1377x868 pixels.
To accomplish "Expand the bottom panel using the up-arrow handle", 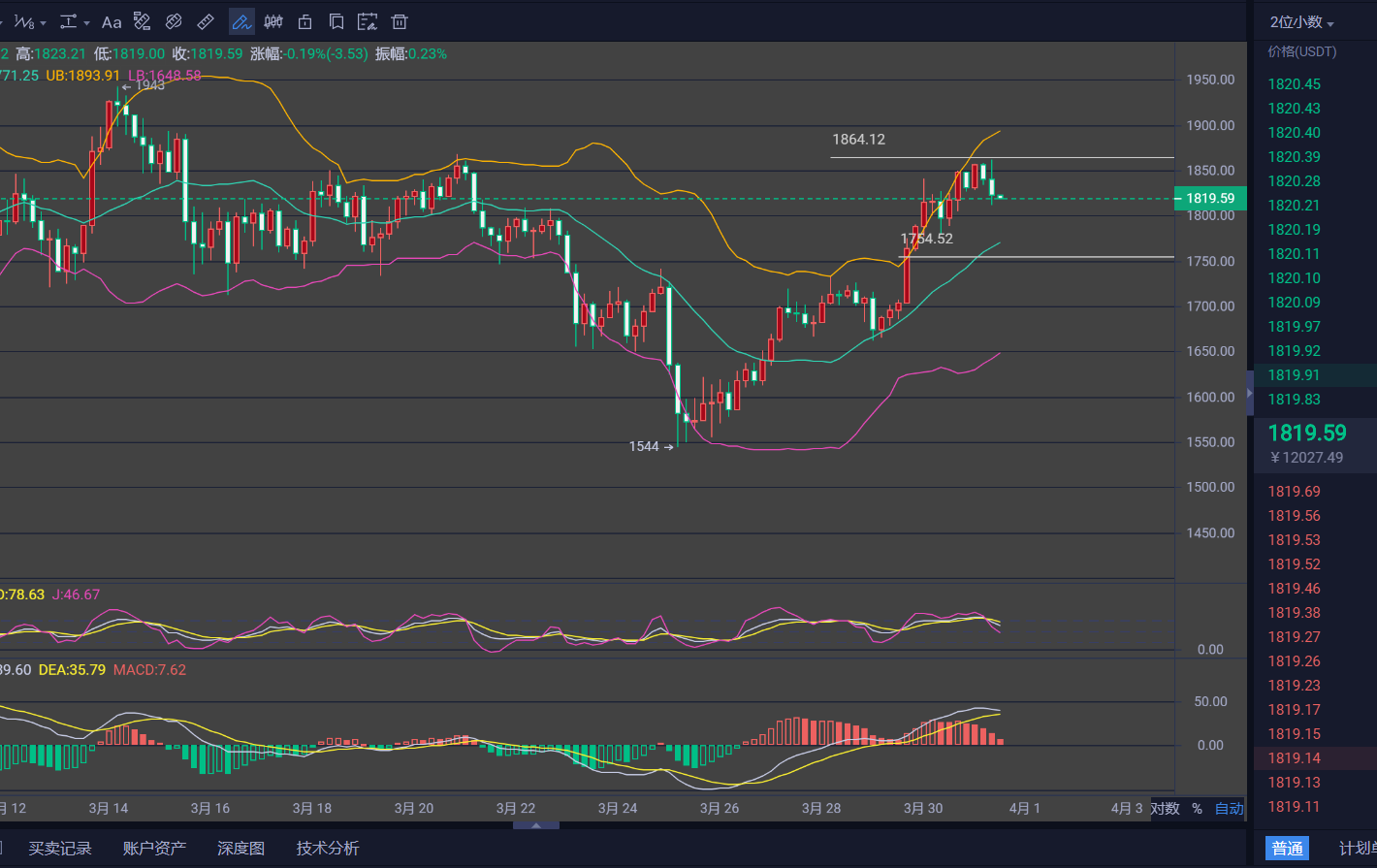I will pyautogui.click(x=535, y=825).
